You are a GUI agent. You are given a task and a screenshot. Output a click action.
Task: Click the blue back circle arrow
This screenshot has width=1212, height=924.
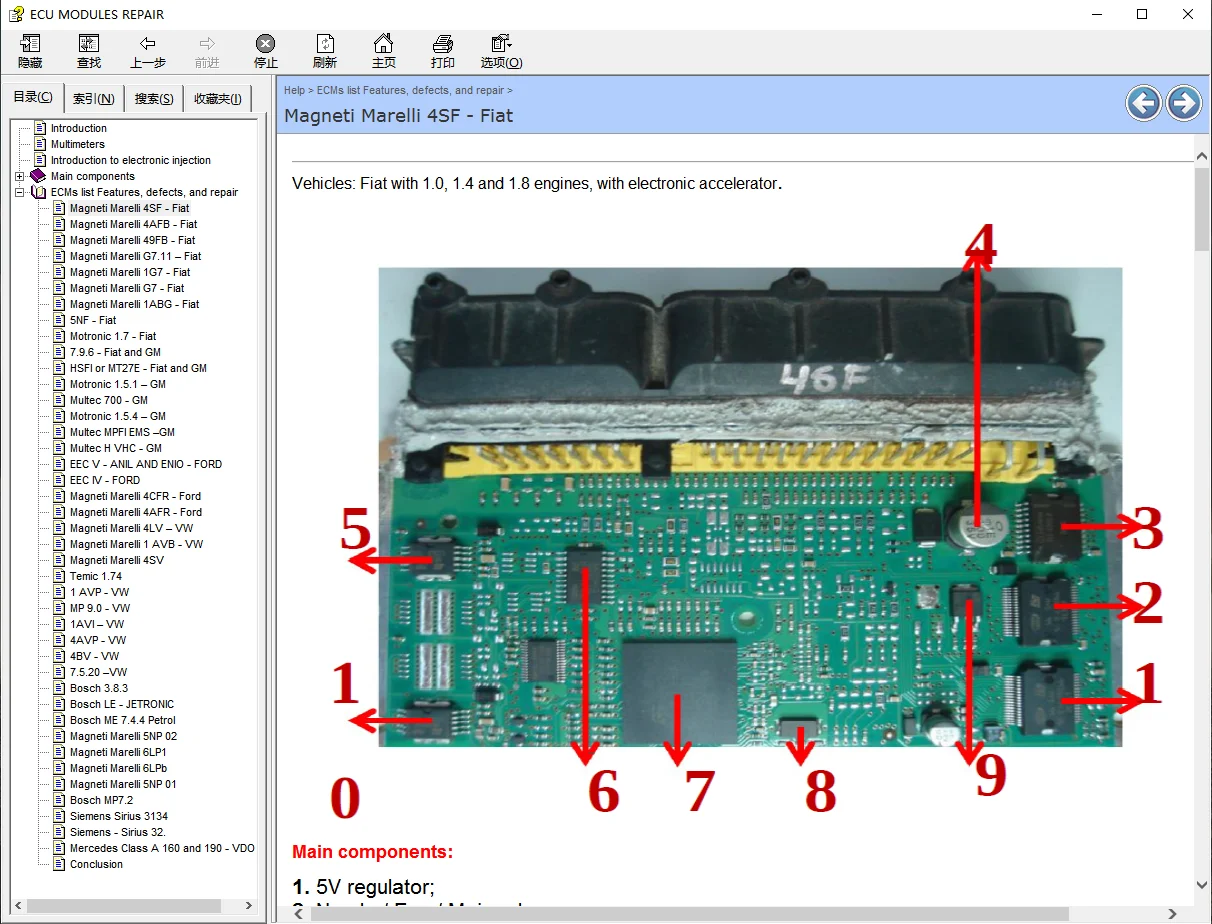(1143, 103)
